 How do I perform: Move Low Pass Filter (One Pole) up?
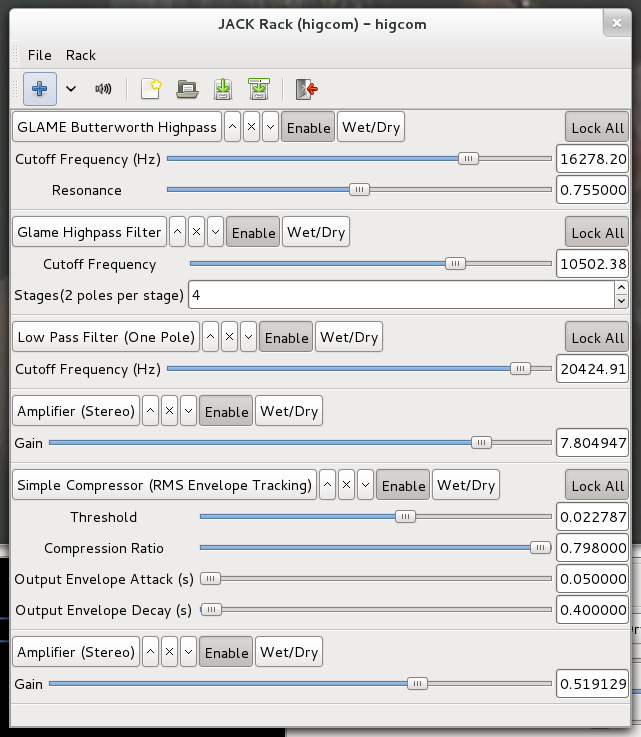211,337
